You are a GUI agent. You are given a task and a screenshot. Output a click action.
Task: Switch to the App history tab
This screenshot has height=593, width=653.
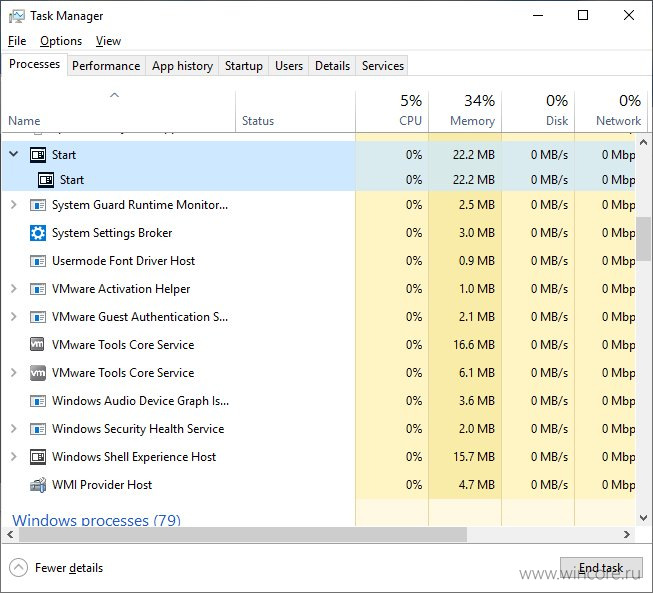pyautogui.click(x=182, y=66)
